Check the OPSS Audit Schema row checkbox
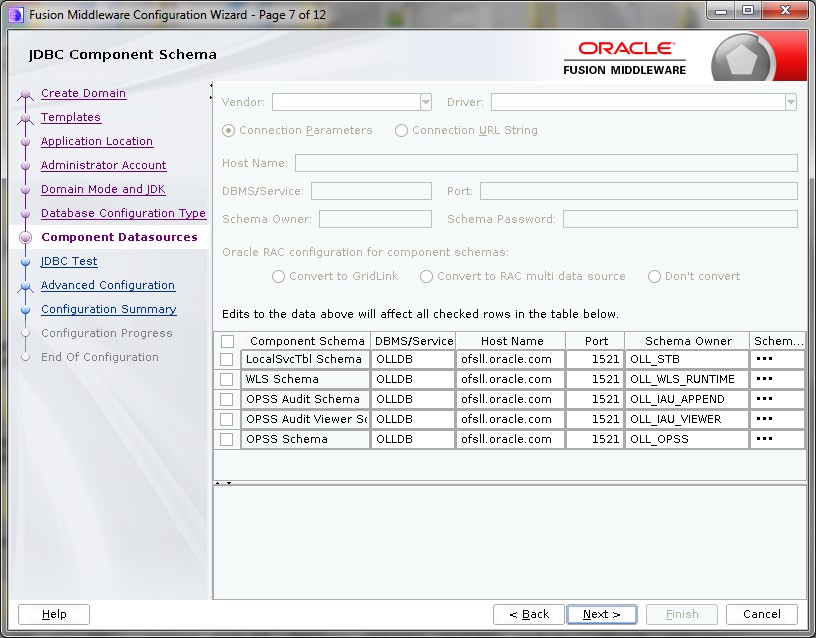The height and width of the screenshot is (638, 816). (226, 399)
